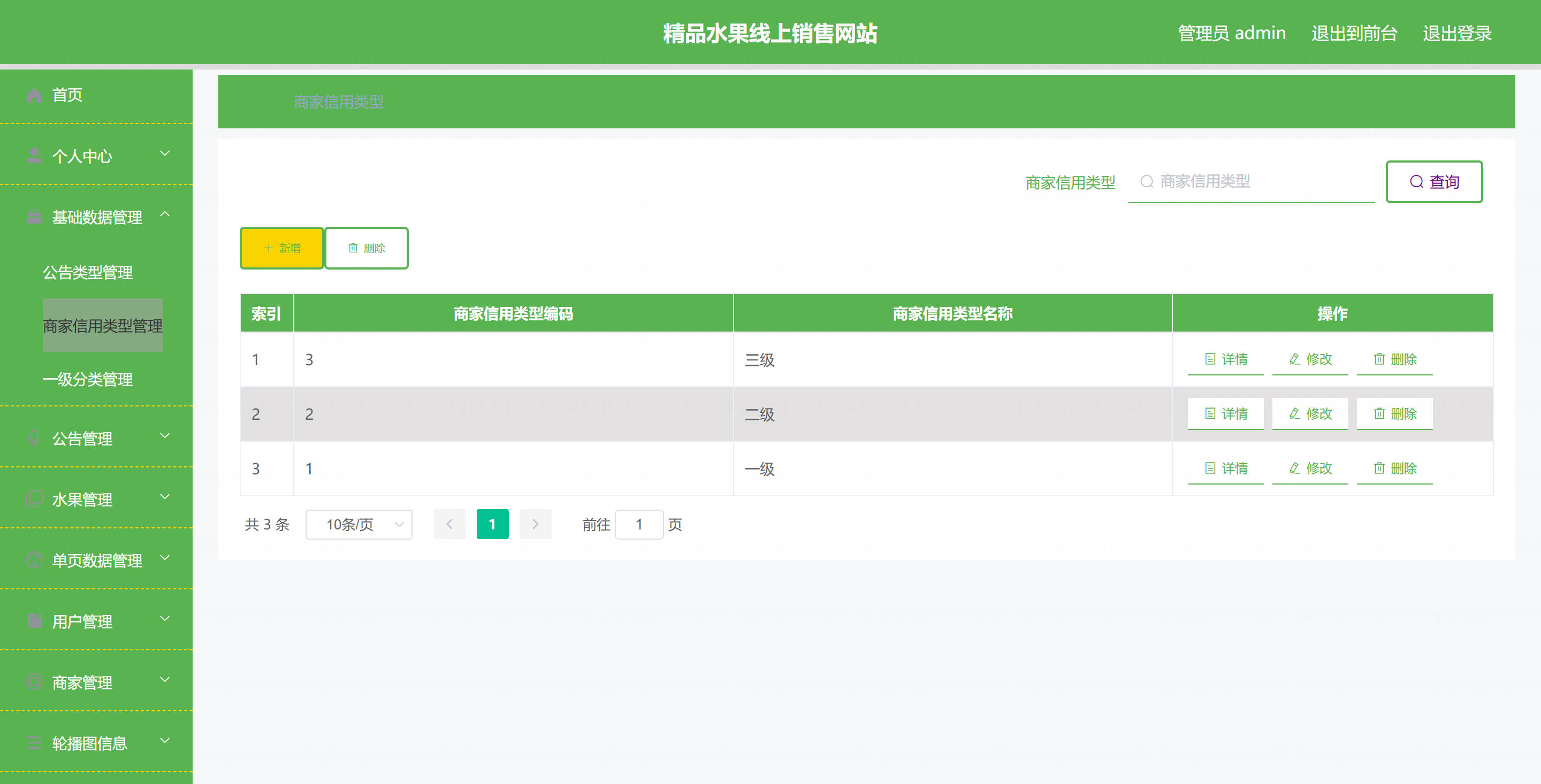Click 修改 for the 三级 row
Screen dimensions: 1541x784
1310,359
